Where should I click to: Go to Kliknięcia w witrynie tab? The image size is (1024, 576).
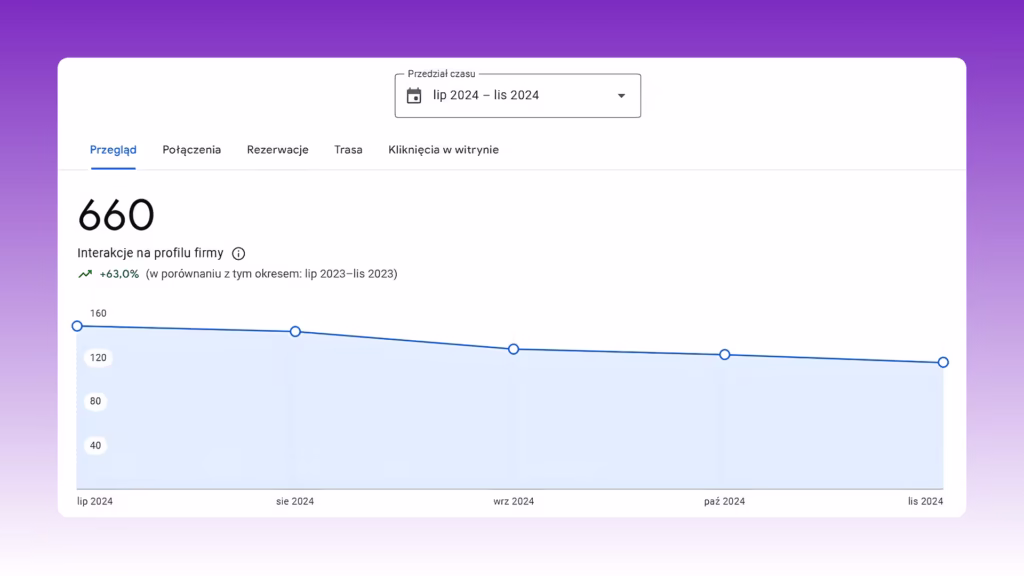[x=443, y=150]
